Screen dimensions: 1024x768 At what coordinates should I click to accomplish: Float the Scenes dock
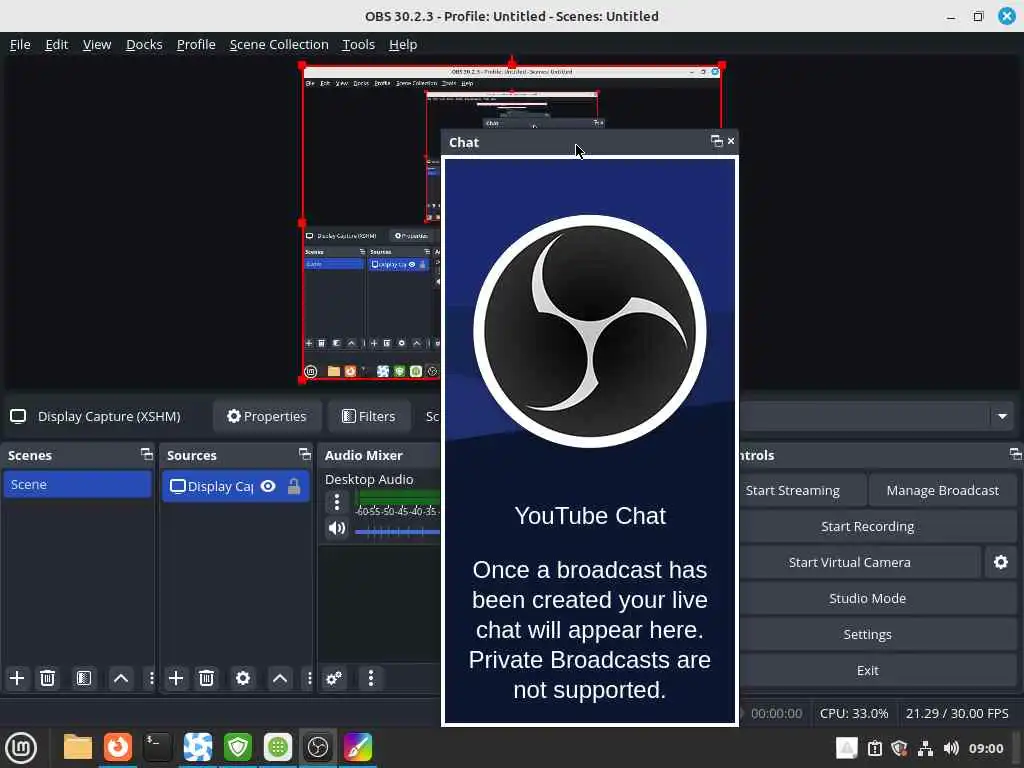pyautogui.click(x=146, y=454)
